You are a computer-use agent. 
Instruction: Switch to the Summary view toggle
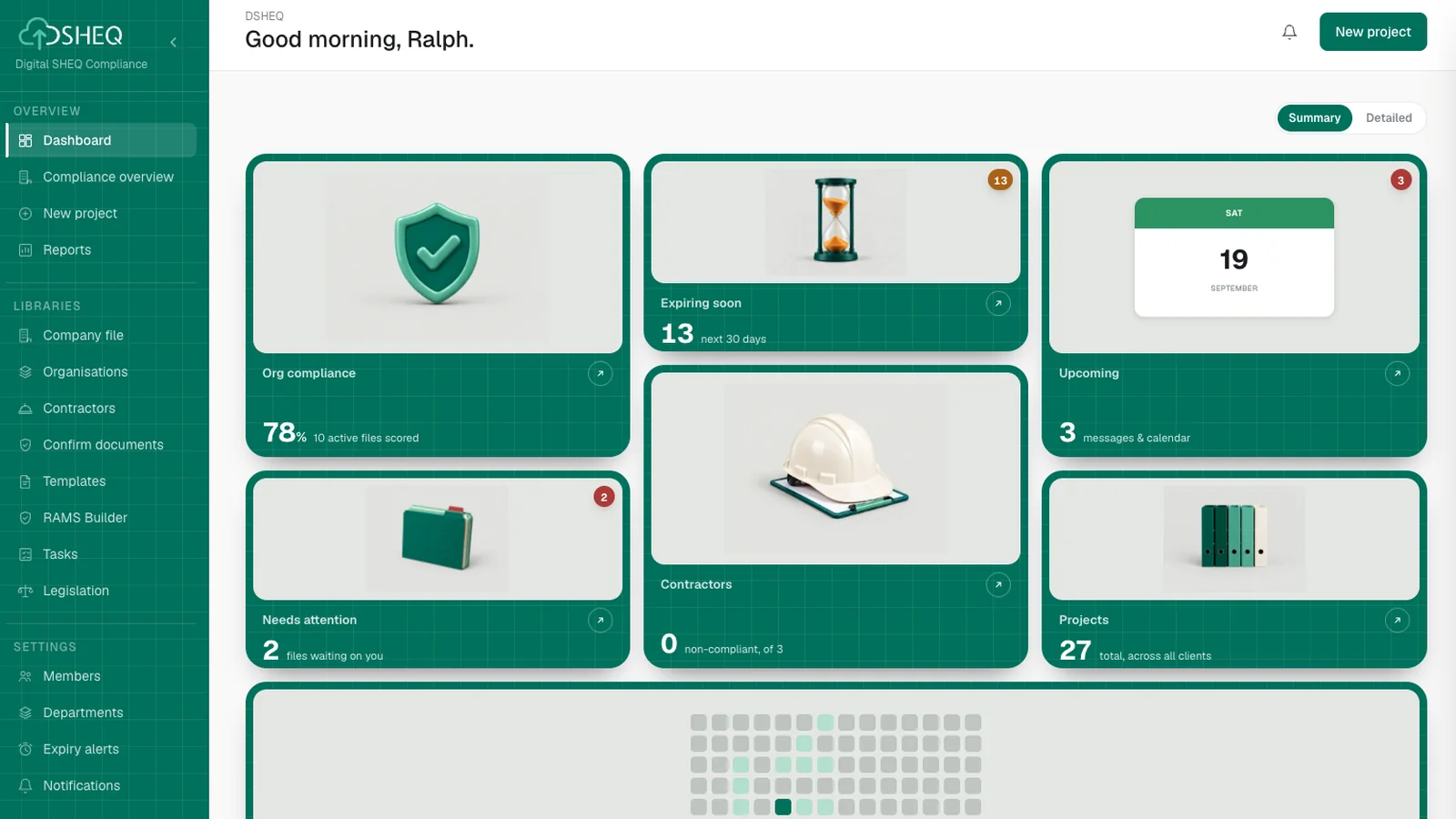point(1314,118)
